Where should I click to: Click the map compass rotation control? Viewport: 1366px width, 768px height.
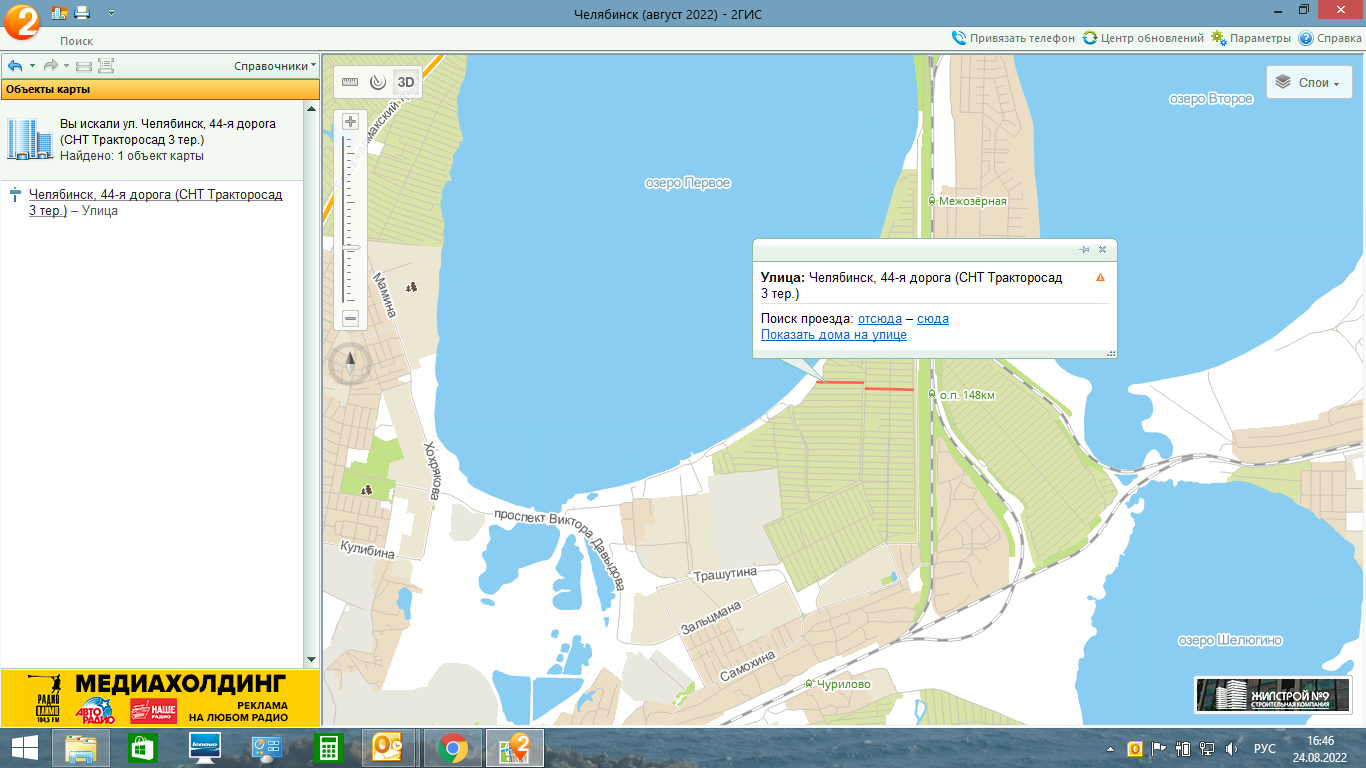tap(350, 365)
